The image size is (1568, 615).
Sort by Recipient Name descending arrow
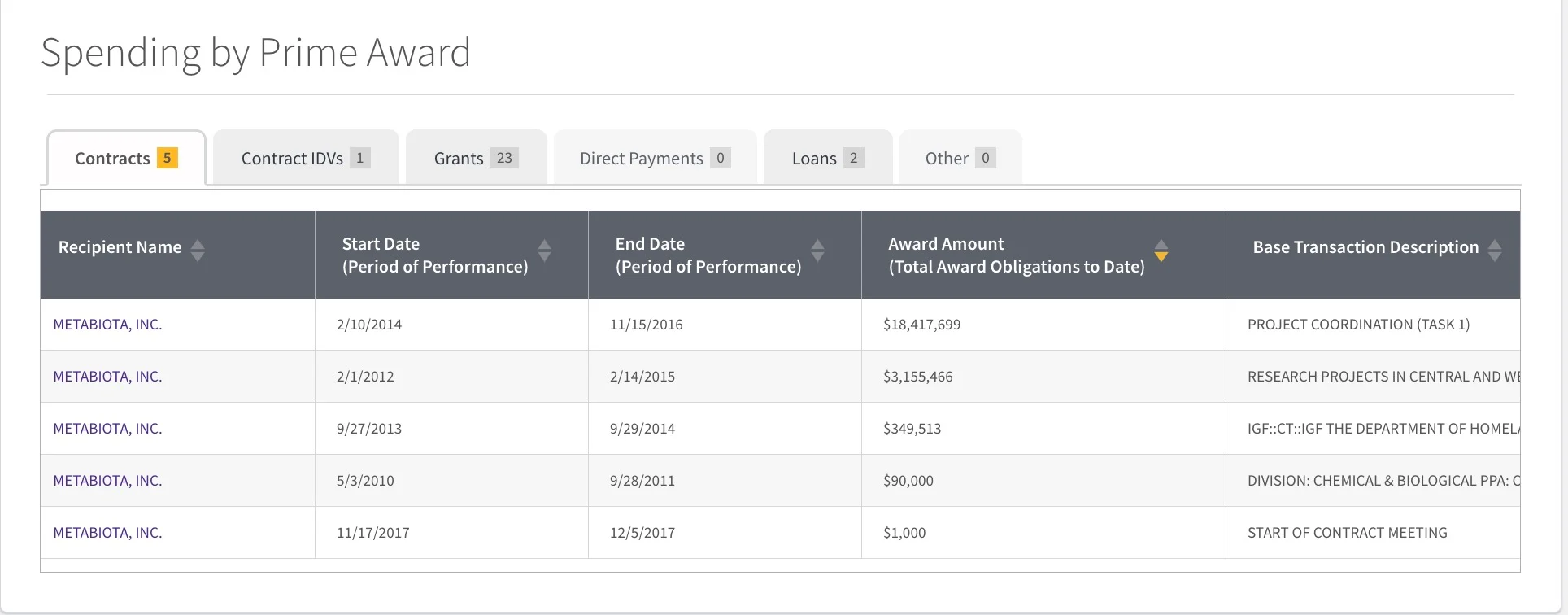point(198,256)
